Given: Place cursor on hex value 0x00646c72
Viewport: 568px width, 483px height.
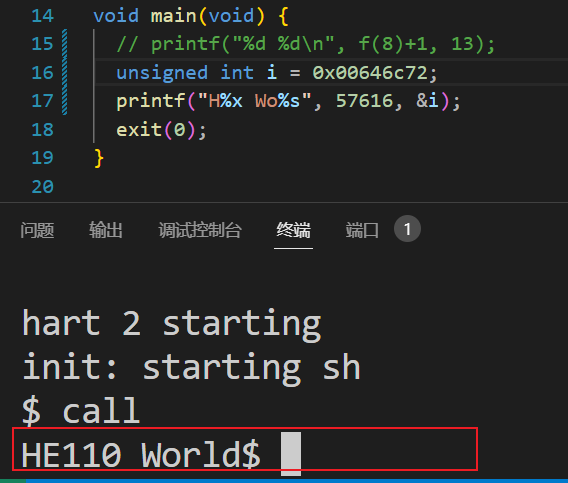Looking at the screenshot, I should click(370, 73).
